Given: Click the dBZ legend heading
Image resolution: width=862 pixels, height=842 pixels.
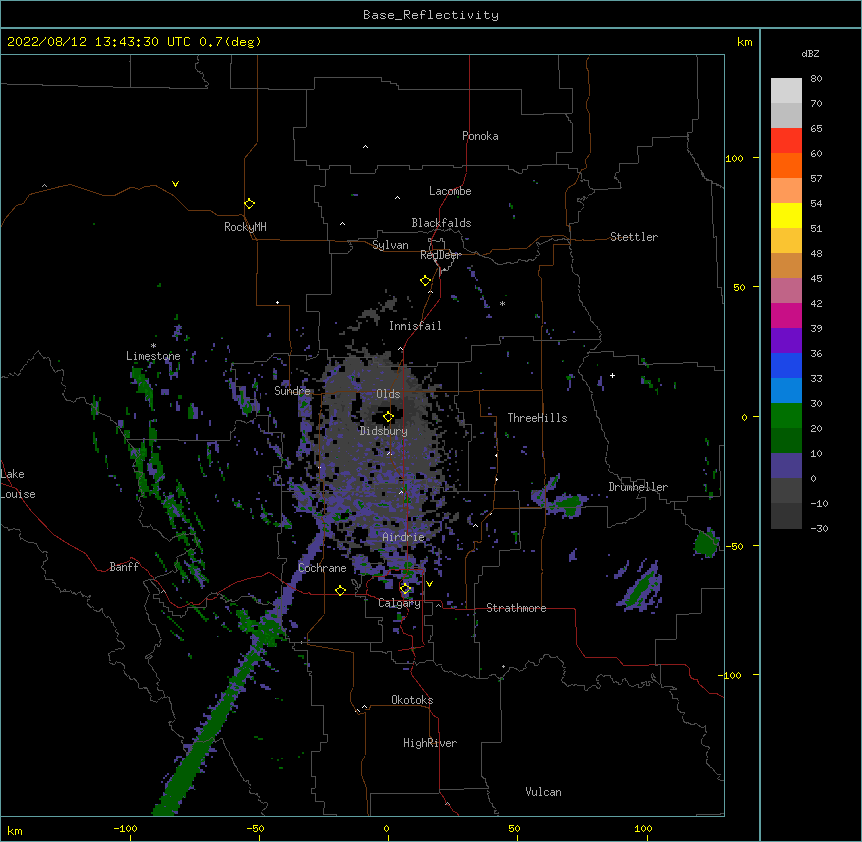Looking at the screenshot, I should coord(810,53).
